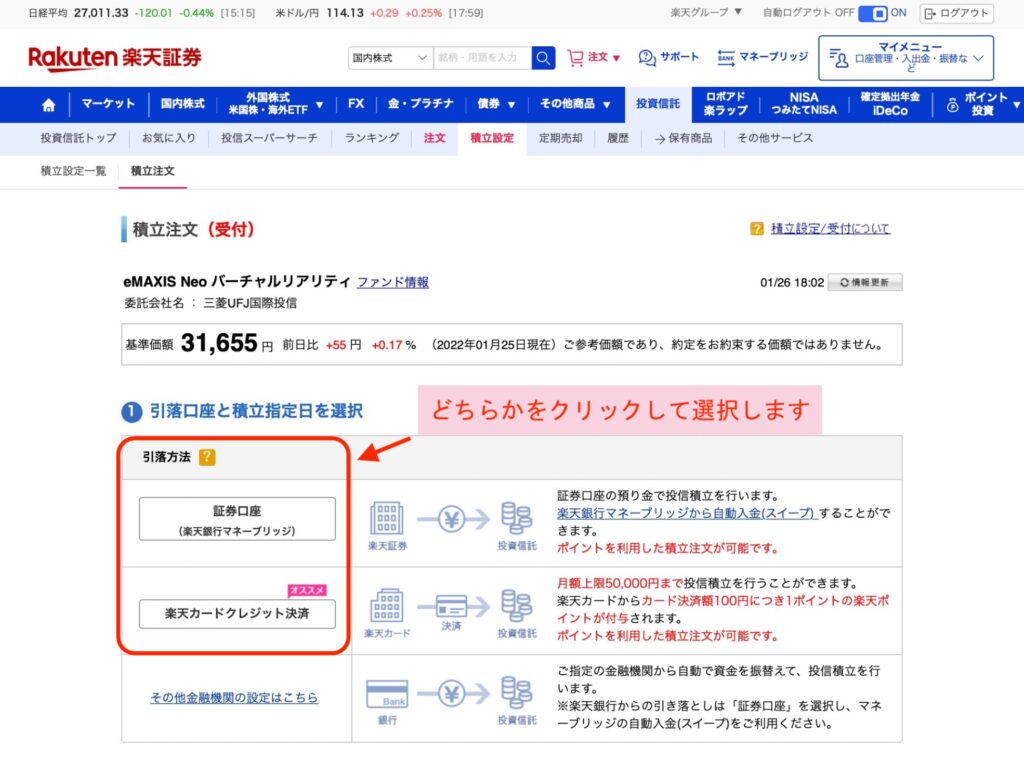This screenshot has height=760, width=1024.
Task: Open 楽天銀行マネーブリッジから自動入金(スイープ) link
Action: tap(686, 513)
